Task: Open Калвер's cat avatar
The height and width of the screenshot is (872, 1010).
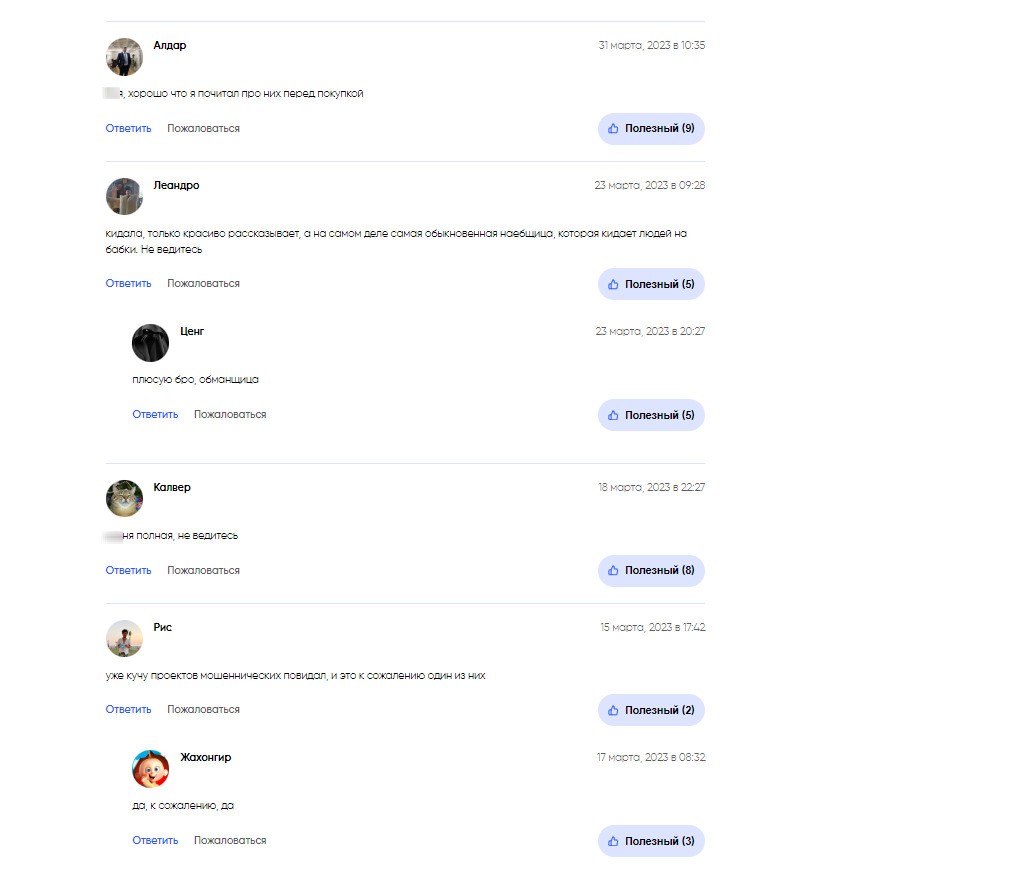Action: pos(124,498)
